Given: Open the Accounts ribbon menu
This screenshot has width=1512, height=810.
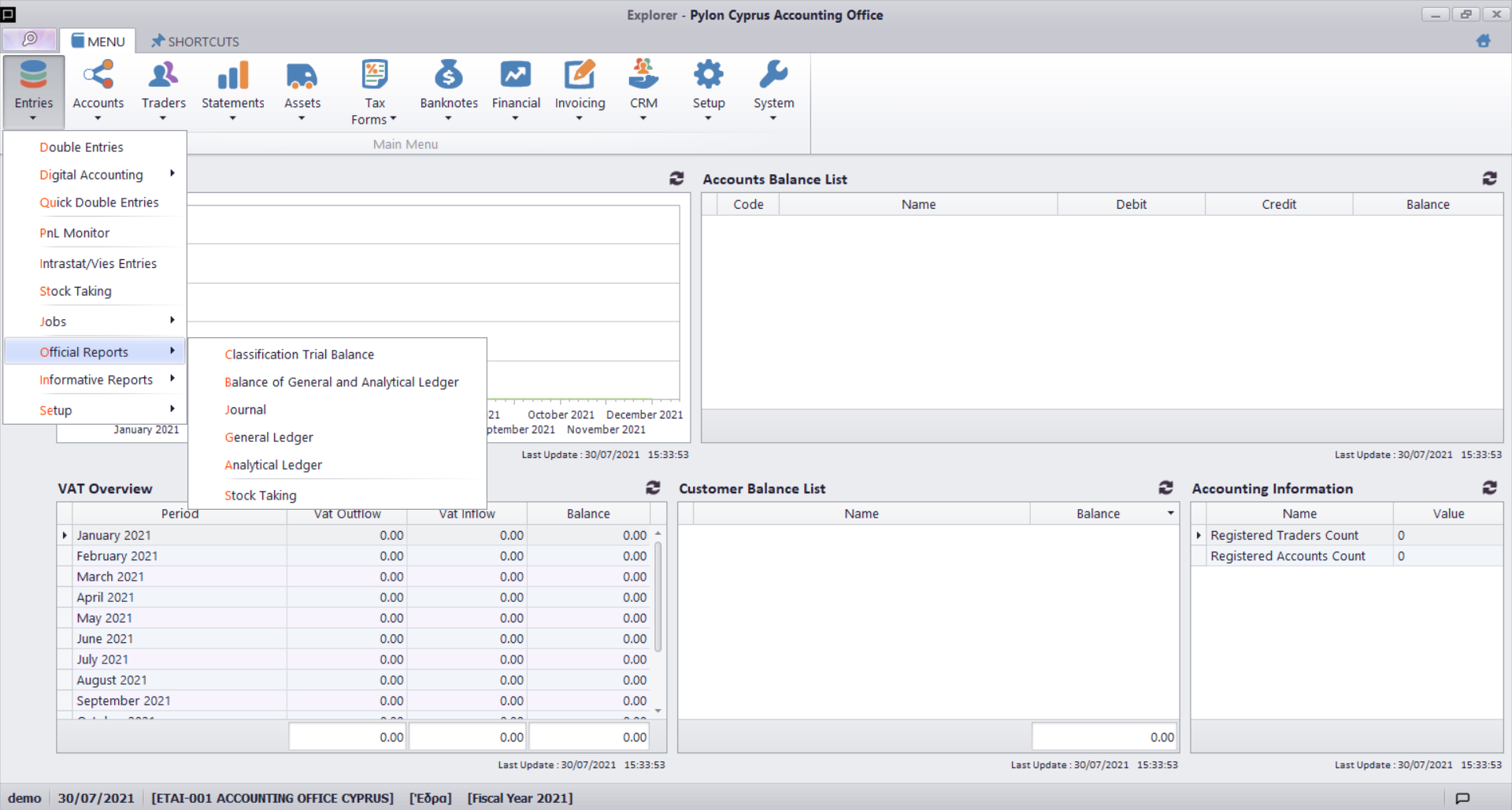Looking at the screenshot, I should tap(98, 88).
